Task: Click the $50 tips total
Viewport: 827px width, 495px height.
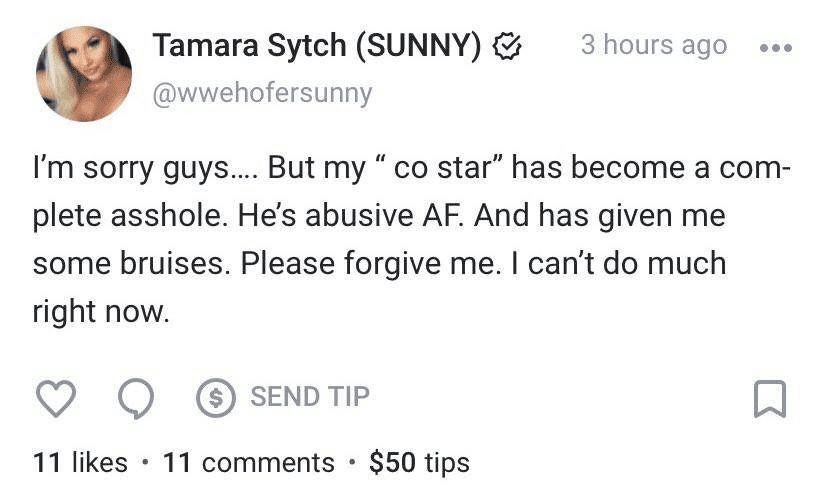Action: click(419, 462)
